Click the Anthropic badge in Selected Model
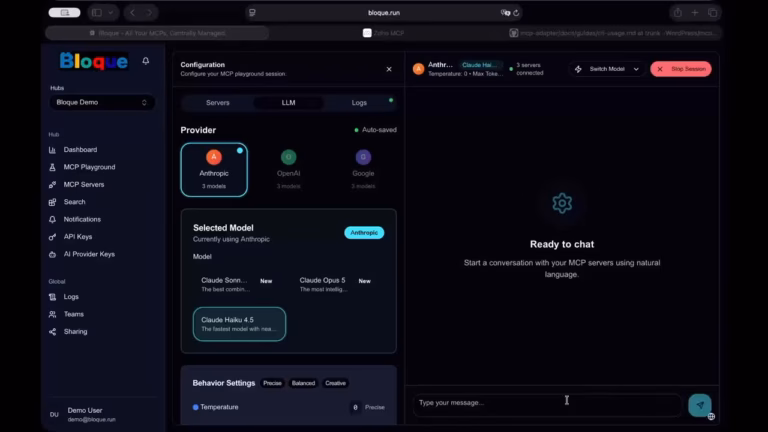The width and height of the screenshot is (768, 432). click(364, 233)
